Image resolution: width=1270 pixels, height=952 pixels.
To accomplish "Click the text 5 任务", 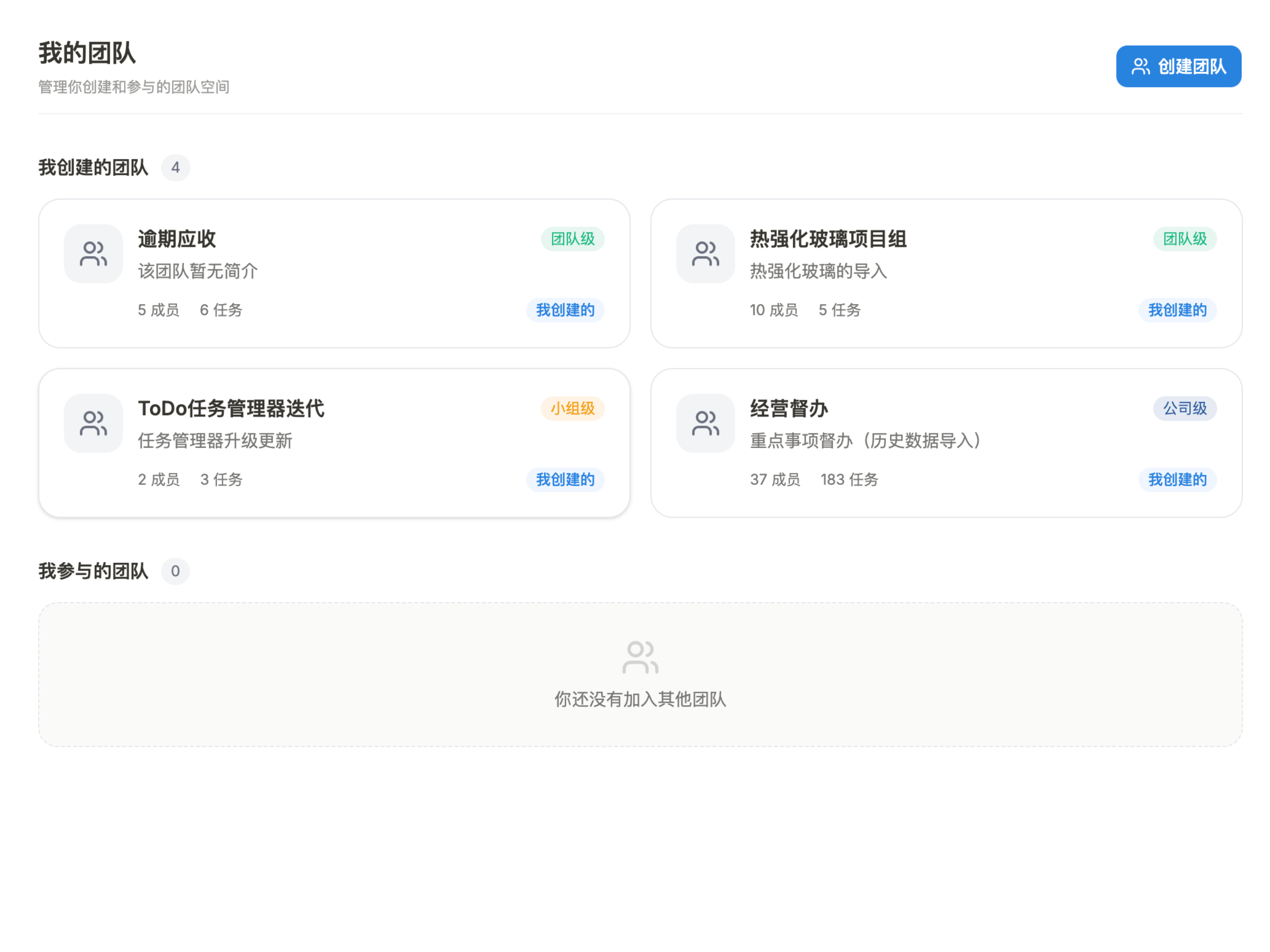I will 839,310.
